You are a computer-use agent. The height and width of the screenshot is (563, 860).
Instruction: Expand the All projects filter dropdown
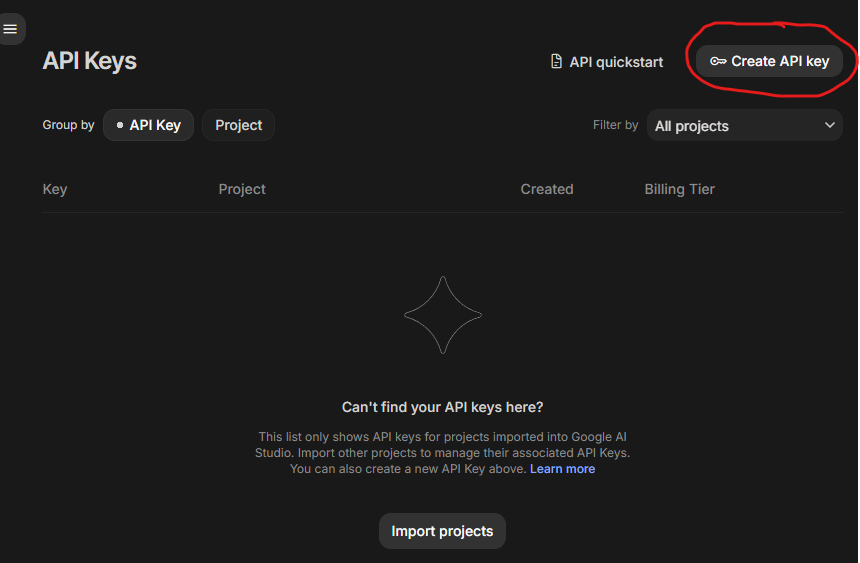pos(745,126)
